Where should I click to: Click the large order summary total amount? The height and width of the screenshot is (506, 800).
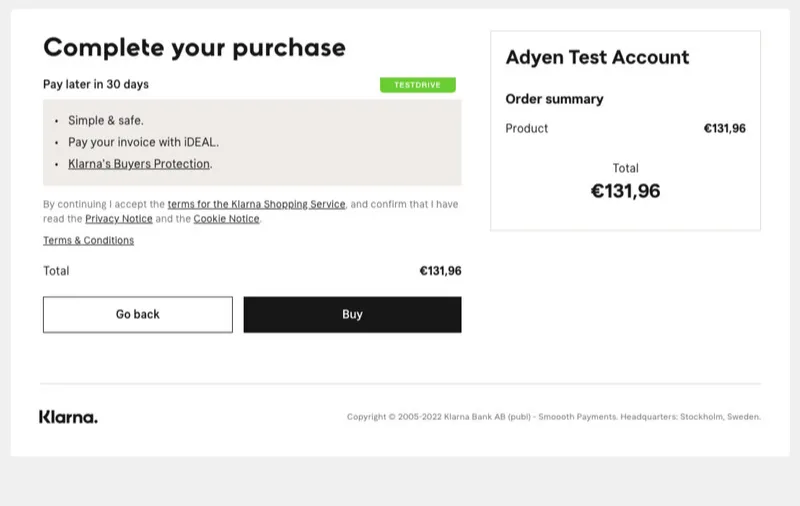625,191
